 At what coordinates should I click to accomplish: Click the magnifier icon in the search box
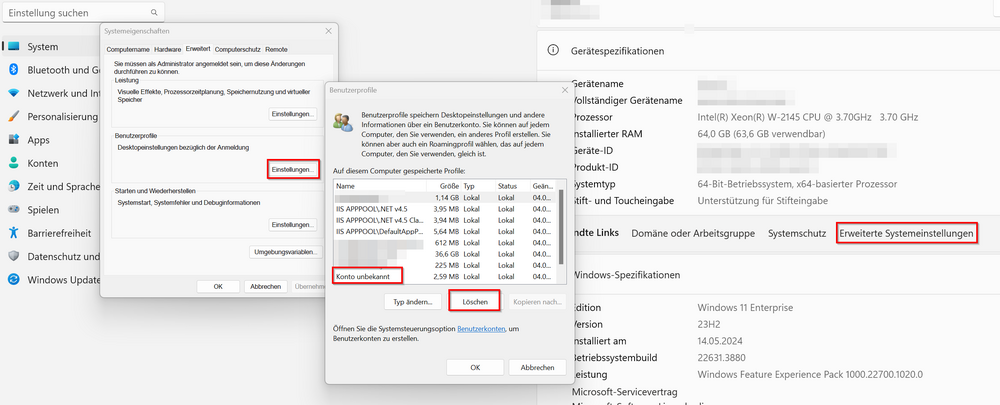155,12
